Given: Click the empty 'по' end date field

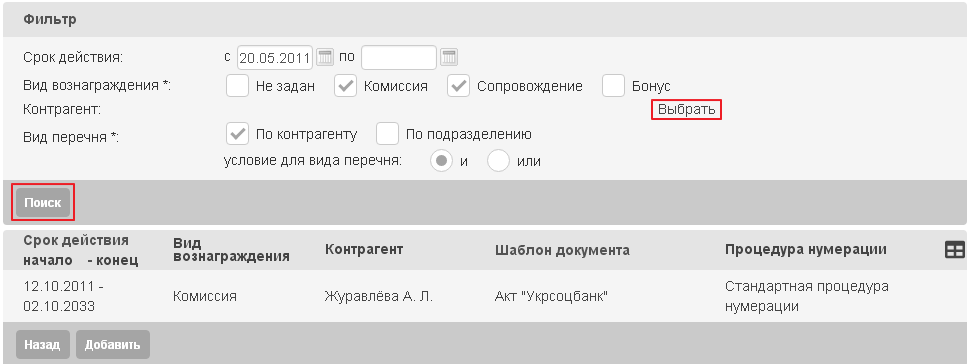Looking at the screenshot, I should (x=399, y=58).
